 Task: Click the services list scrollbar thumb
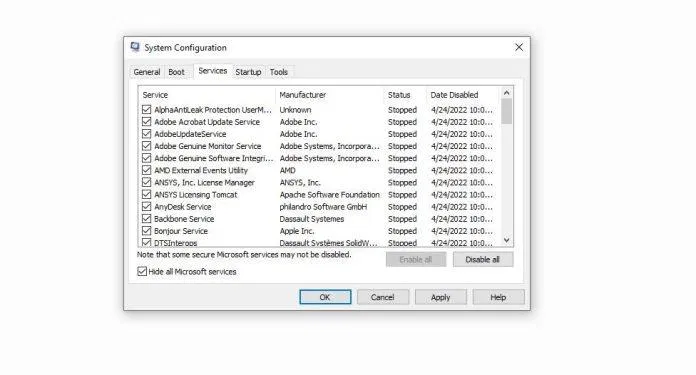(x=506, y=111)
